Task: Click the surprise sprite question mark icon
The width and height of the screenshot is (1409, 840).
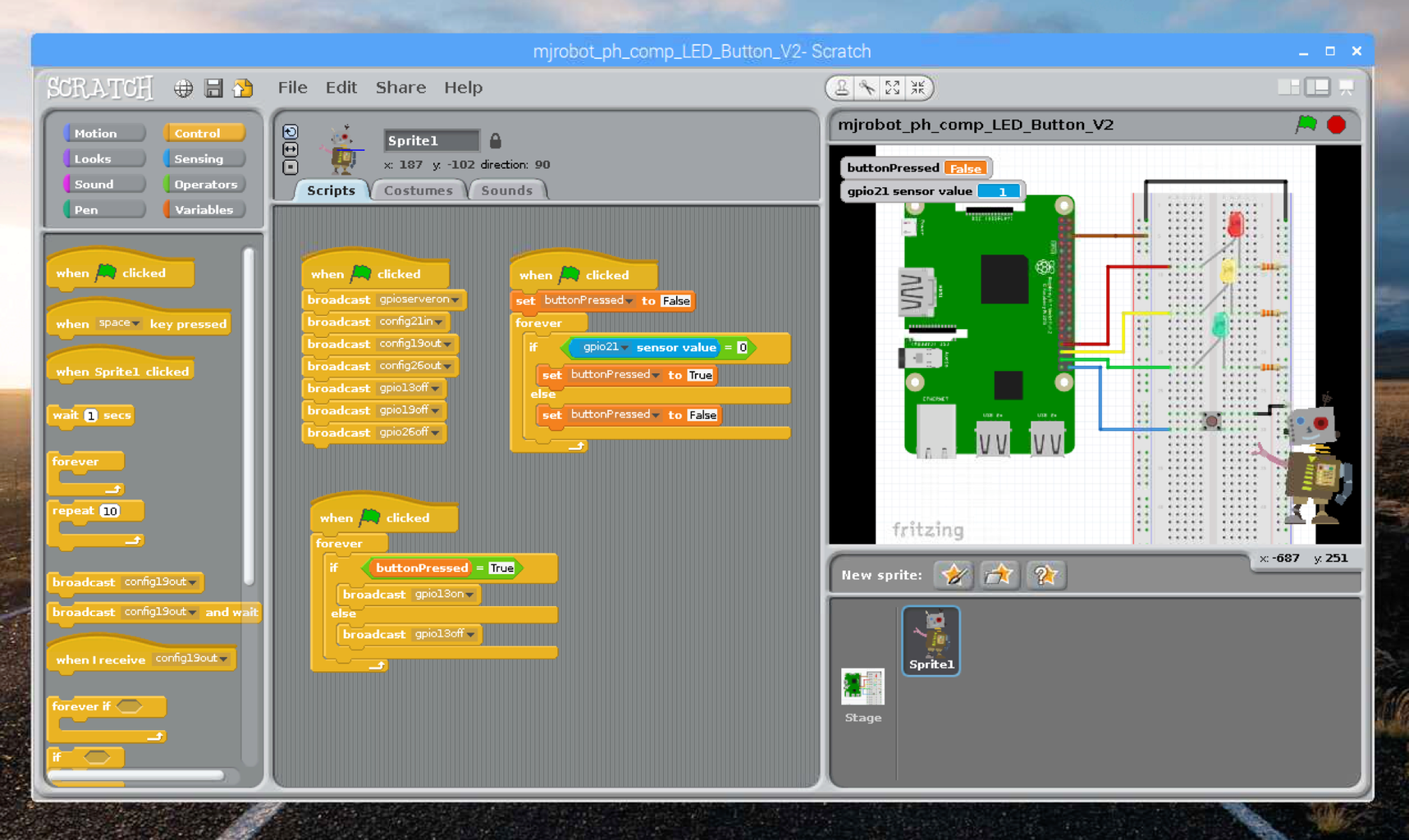Action: pos(1045,575)
